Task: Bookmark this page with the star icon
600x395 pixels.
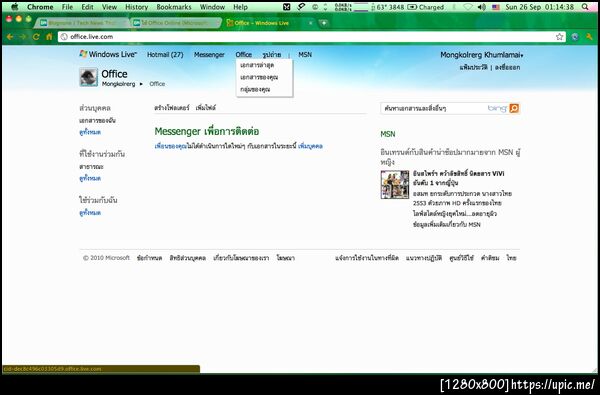Action: click(x=559, y=37)
